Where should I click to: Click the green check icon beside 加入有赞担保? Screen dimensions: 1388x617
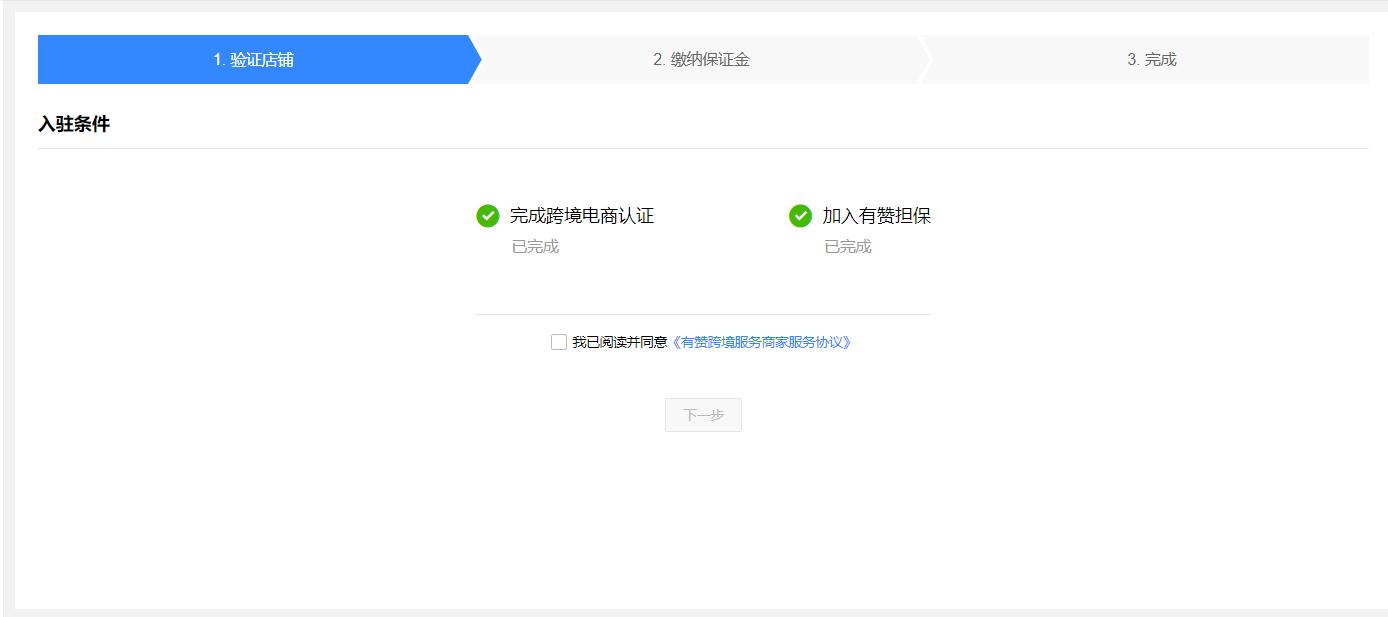click(800, 216)
